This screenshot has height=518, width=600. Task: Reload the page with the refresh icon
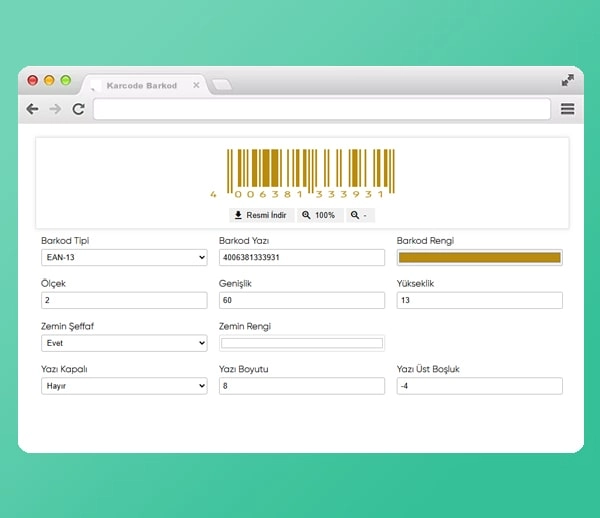(x=78, y=109)
